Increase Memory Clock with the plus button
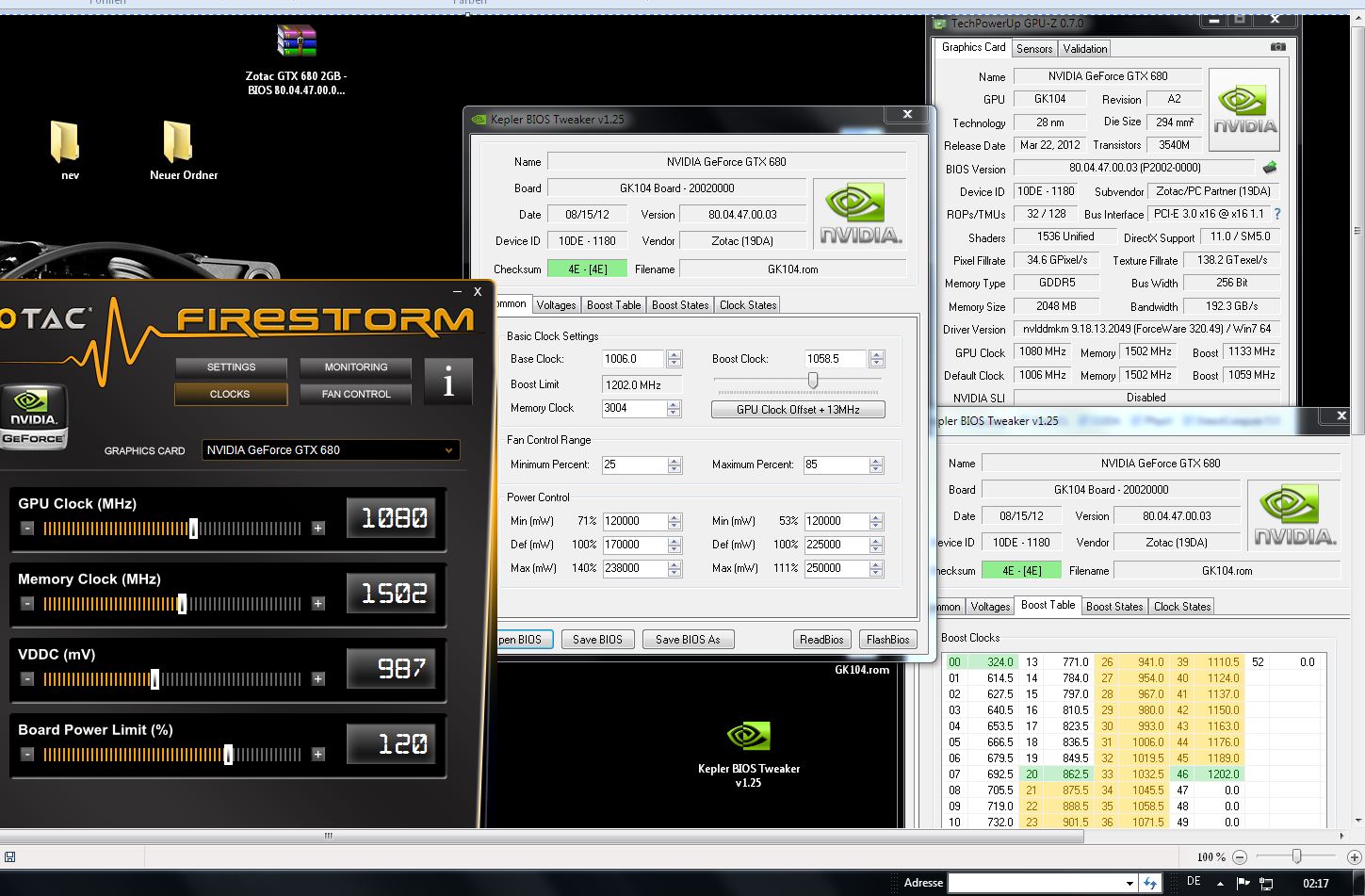 [x=318, y=603]
